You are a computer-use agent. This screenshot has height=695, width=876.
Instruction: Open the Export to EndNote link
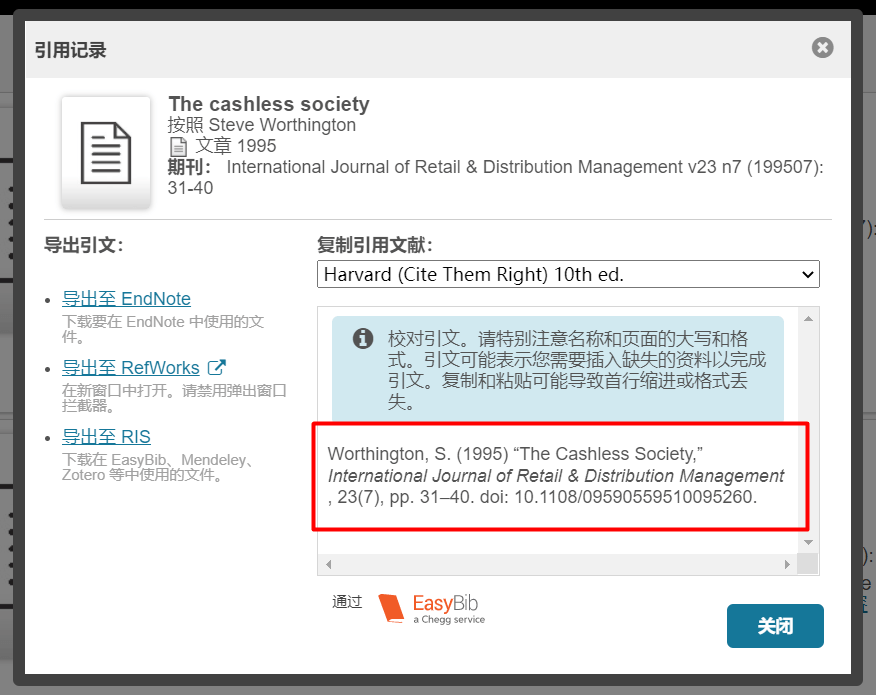pos(126,299)
